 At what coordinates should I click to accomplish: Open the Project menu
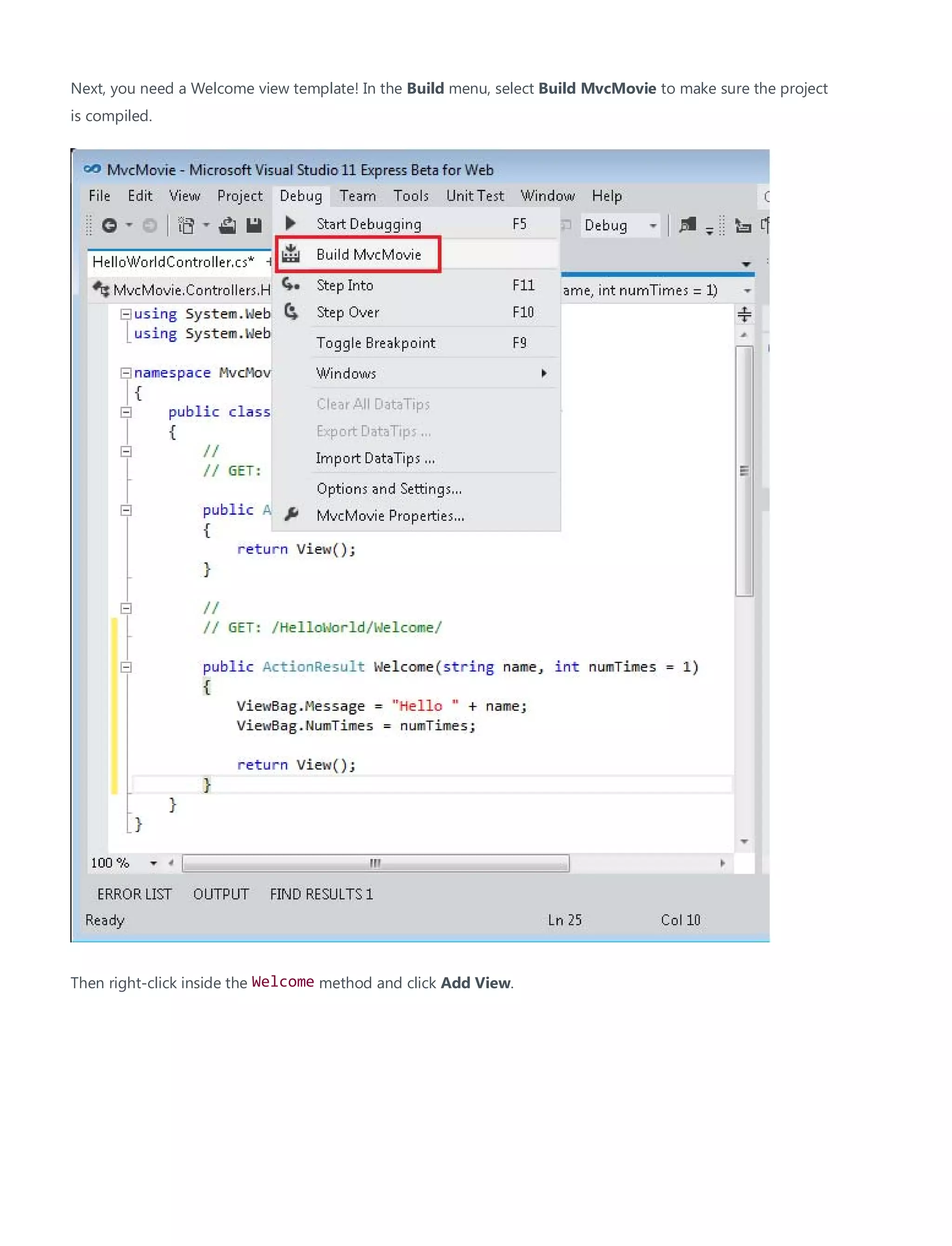coord(240,196)
